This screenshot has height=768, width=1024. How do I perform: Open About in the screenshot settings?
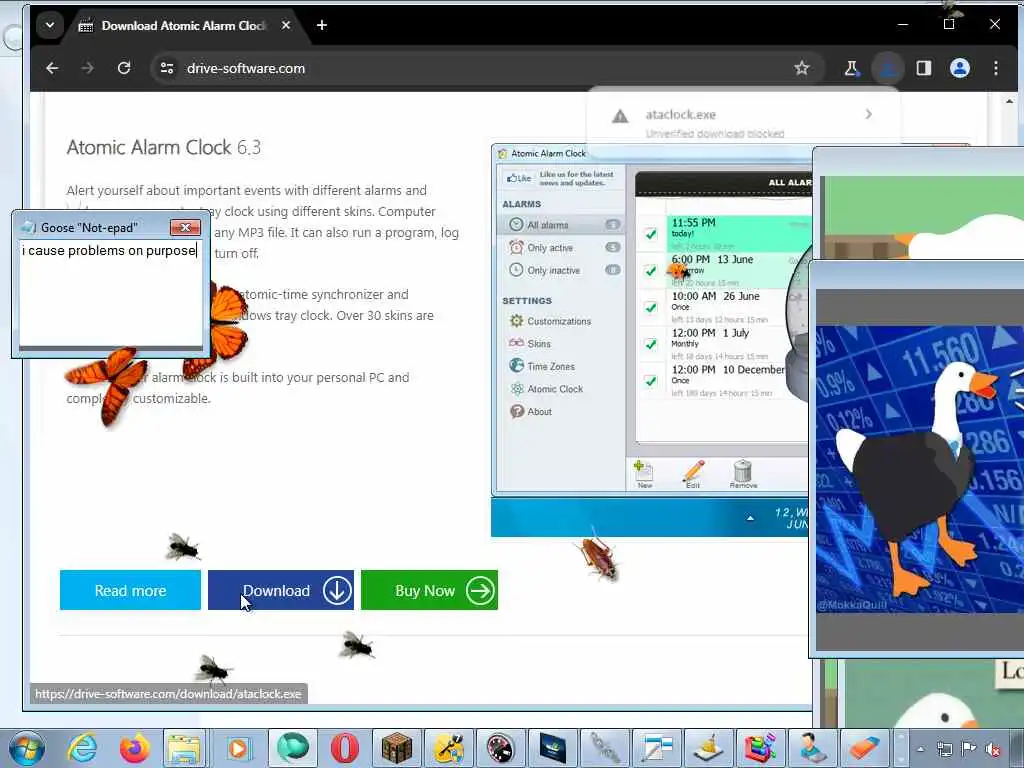click(531, 411)
